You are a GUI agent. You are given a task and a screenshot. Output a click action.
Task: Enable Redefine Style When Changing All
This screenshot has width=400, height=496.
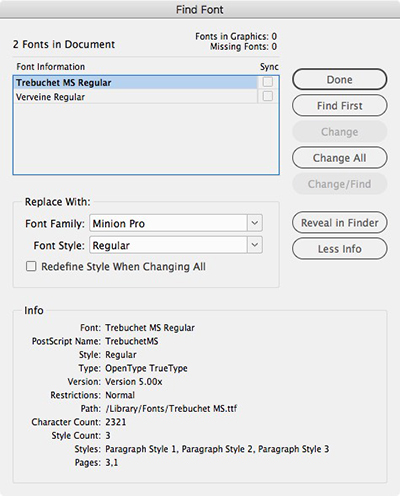click(31, 266)
